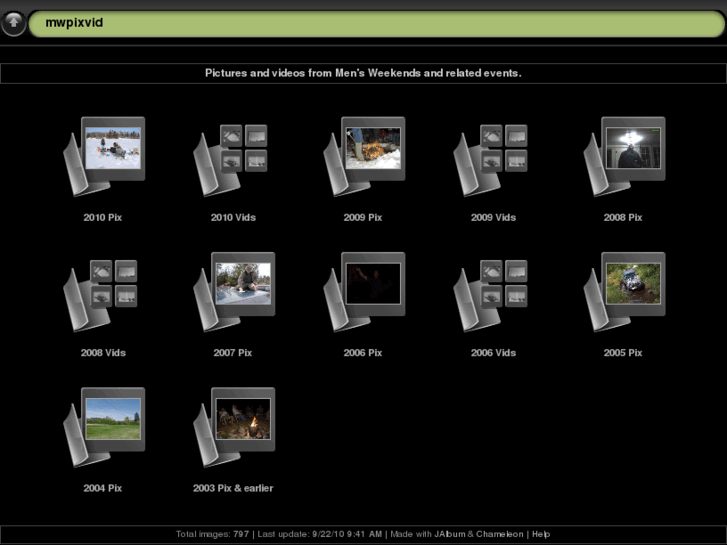Open the 2008 Pix album folder icon
The image size is (727, 545).
click(624, 156)
